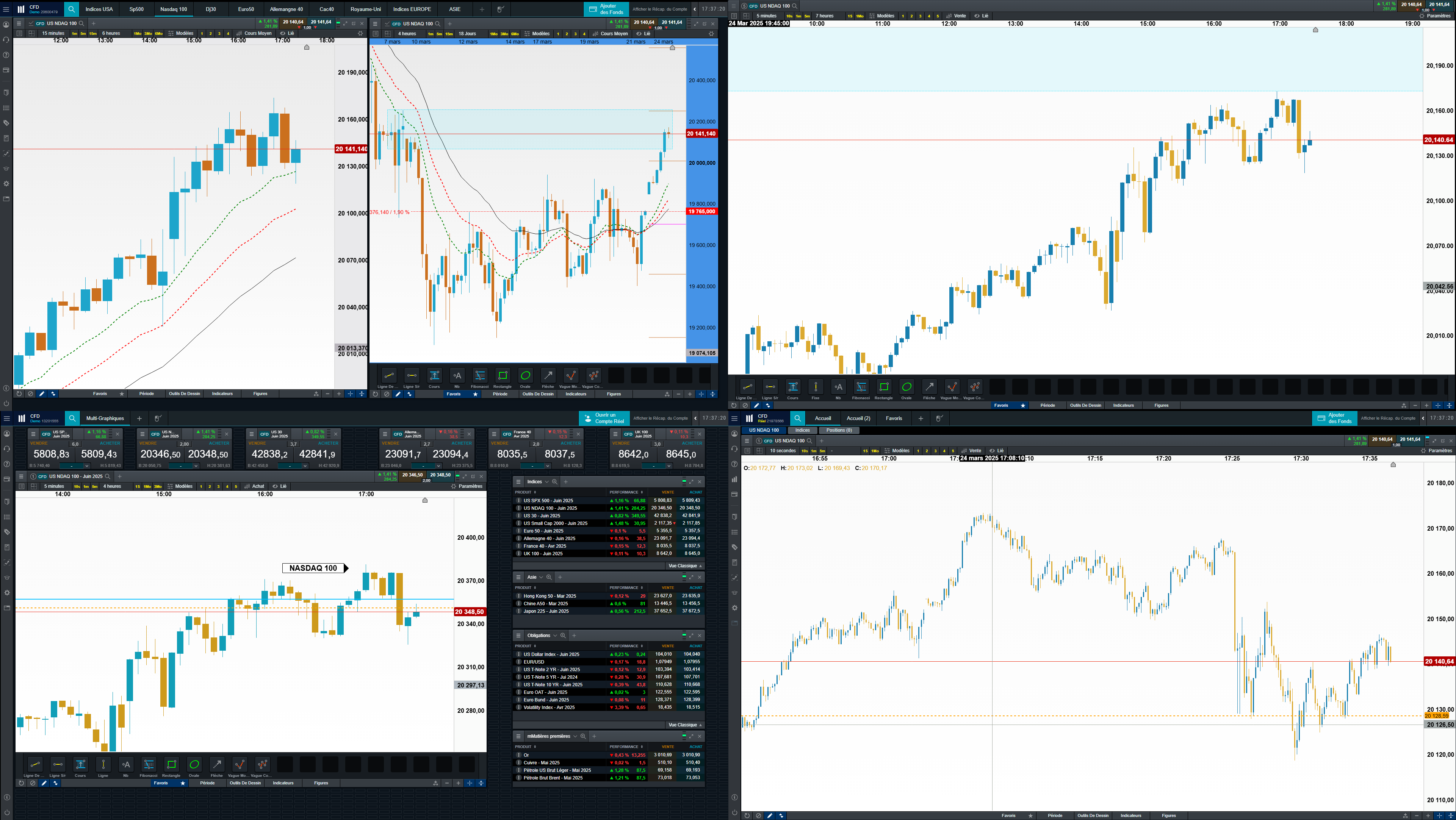Image resolution: width=1456 pixels, height=820 pixels.
Task: Click time-axis scroll marker on 10 secondes chart
Action: [x=1393, y=465]
